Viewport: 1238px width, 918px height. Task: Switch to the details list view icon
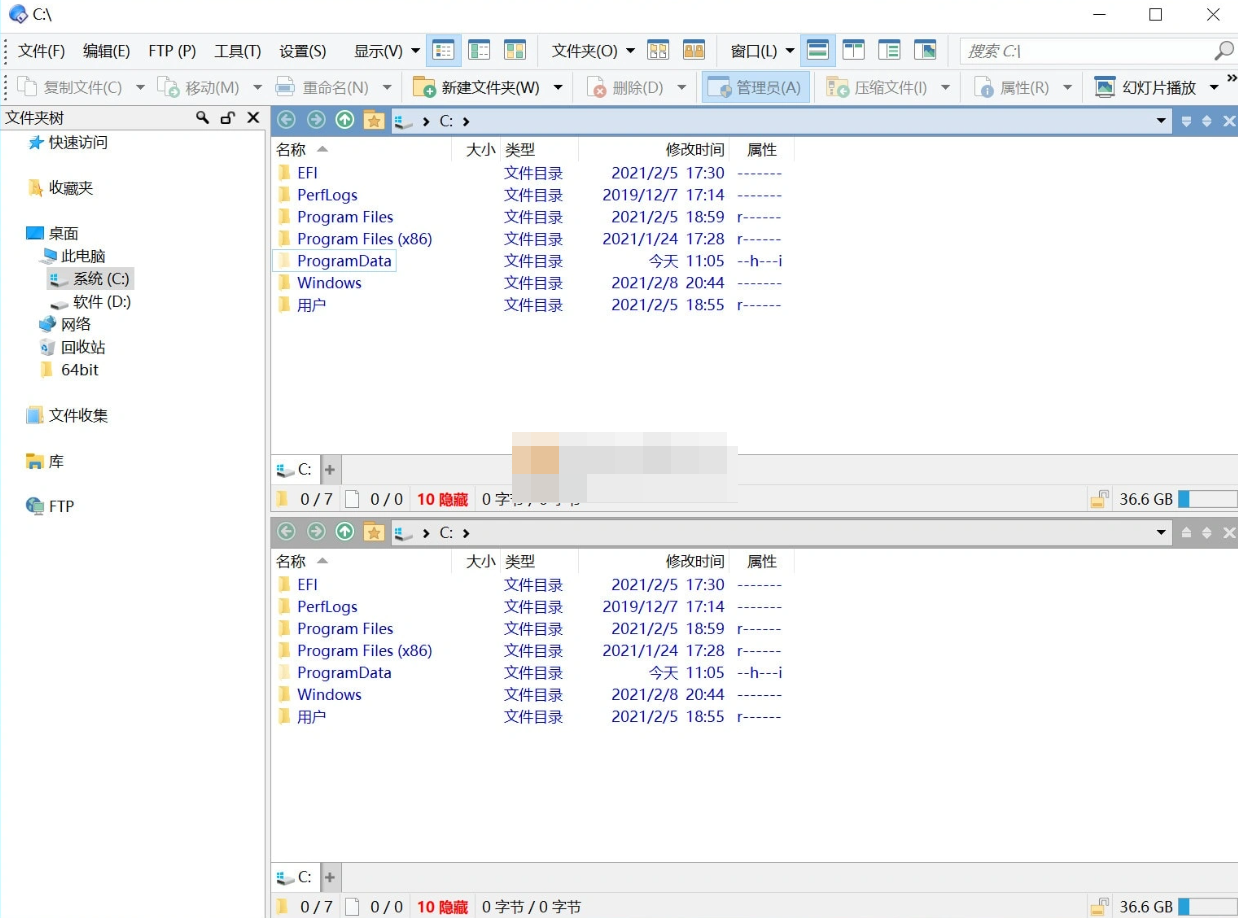pos(443,49)
